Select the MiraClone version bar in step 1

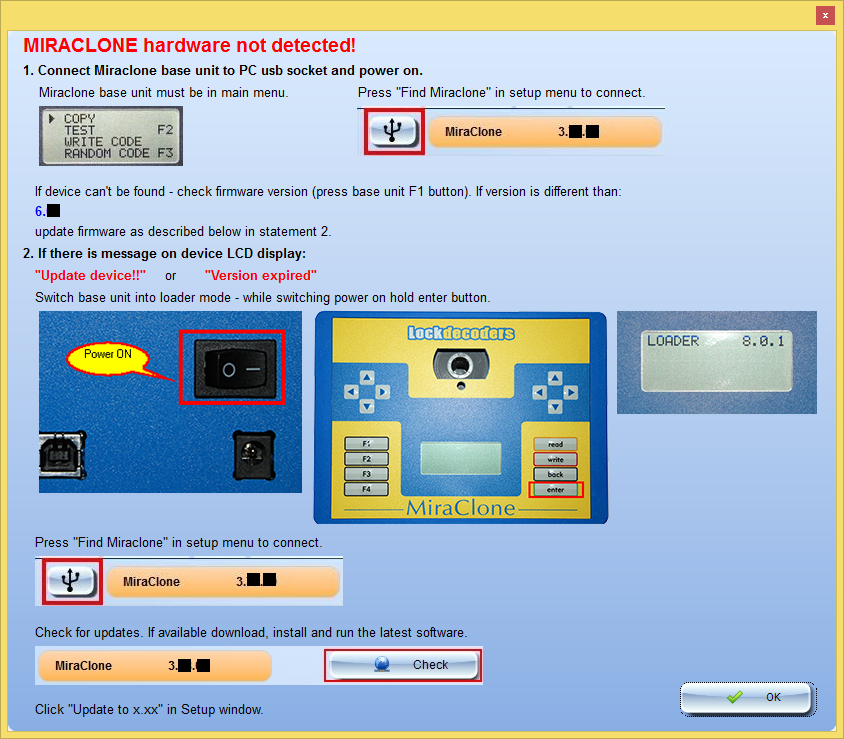click(x=545, y=132)
